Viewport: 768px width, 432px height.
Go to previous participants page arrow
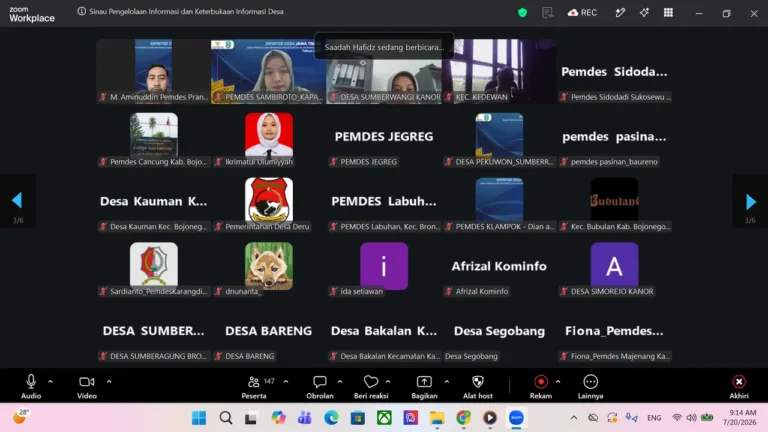[x=17, y=200]
